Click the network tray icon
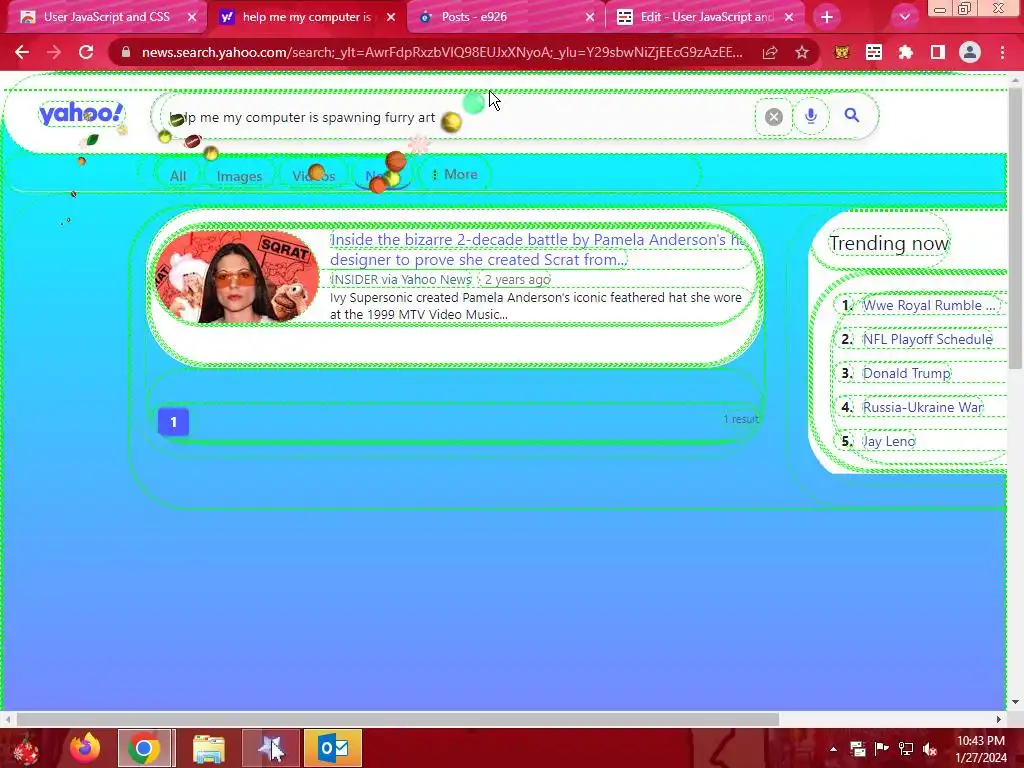 pos(906,749)
